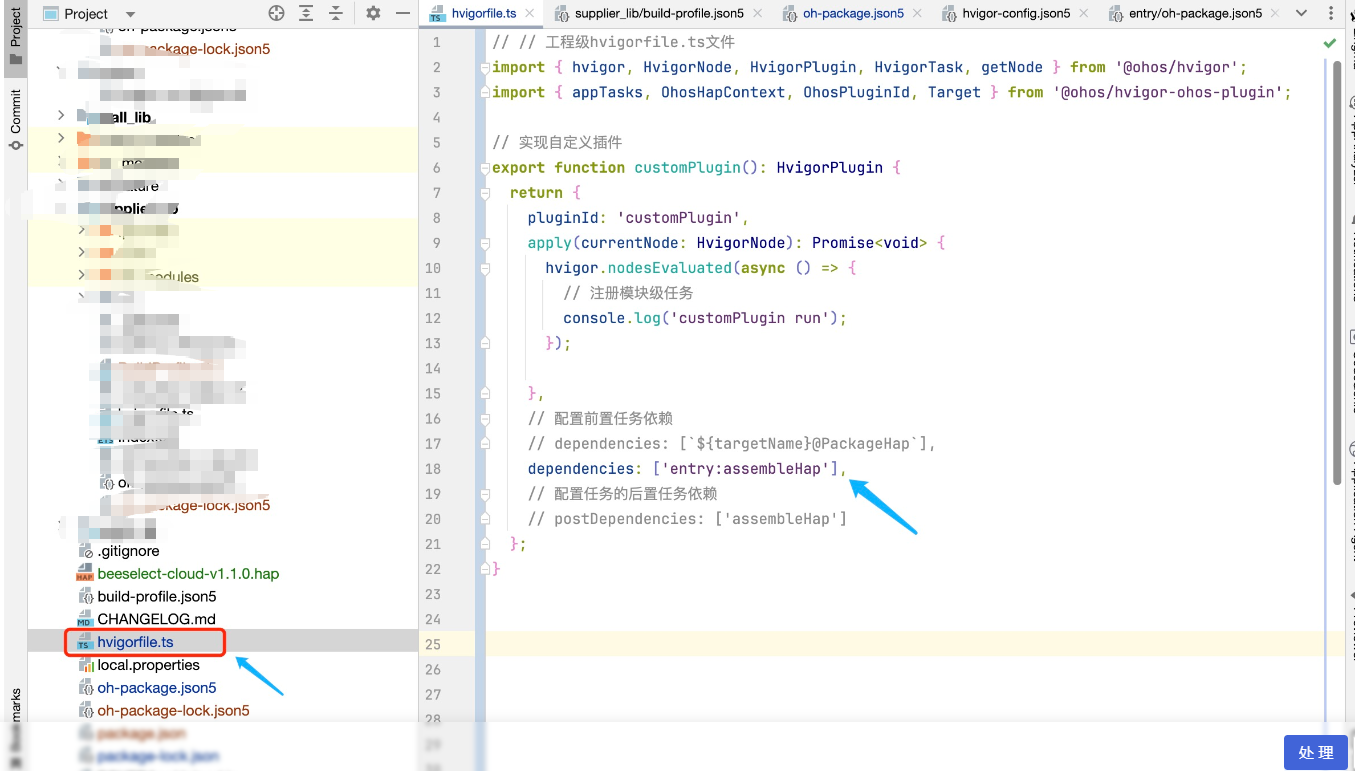Close the supplier_lib/build-profile.json5 tab

[x=756, y=13]
